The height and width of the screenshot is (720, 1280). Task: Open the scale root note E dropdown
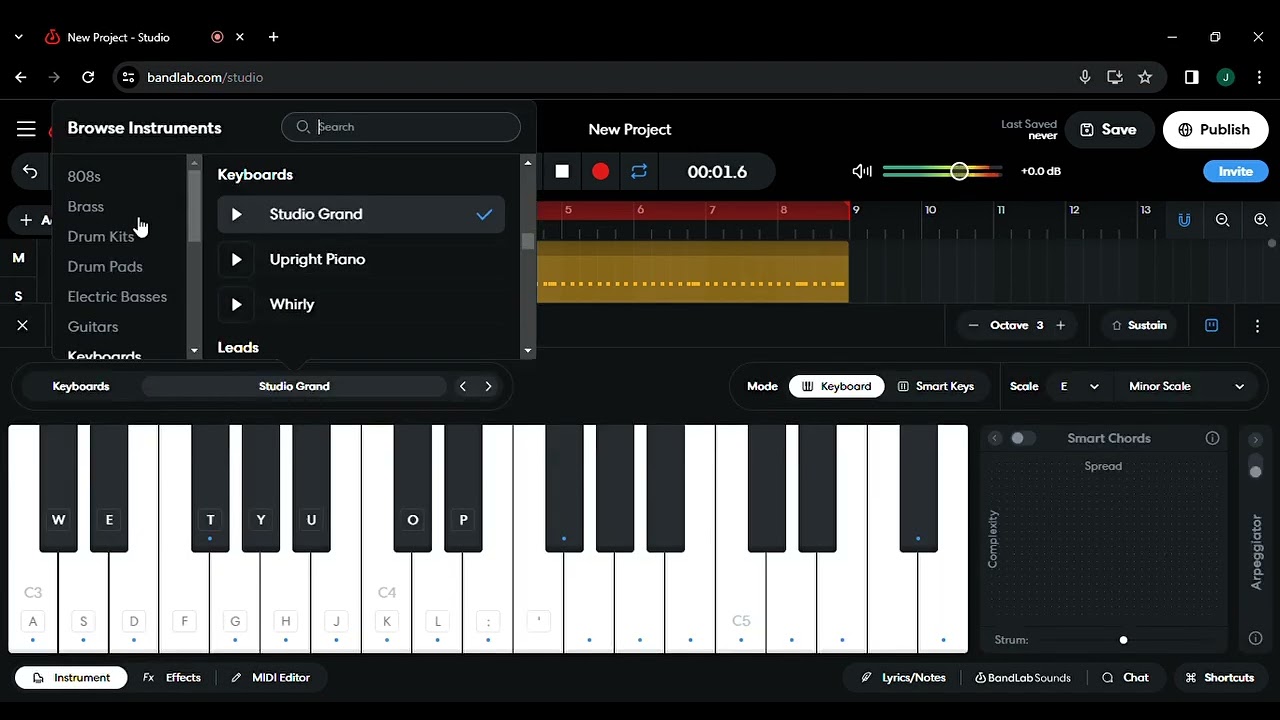pos(1080,386)
